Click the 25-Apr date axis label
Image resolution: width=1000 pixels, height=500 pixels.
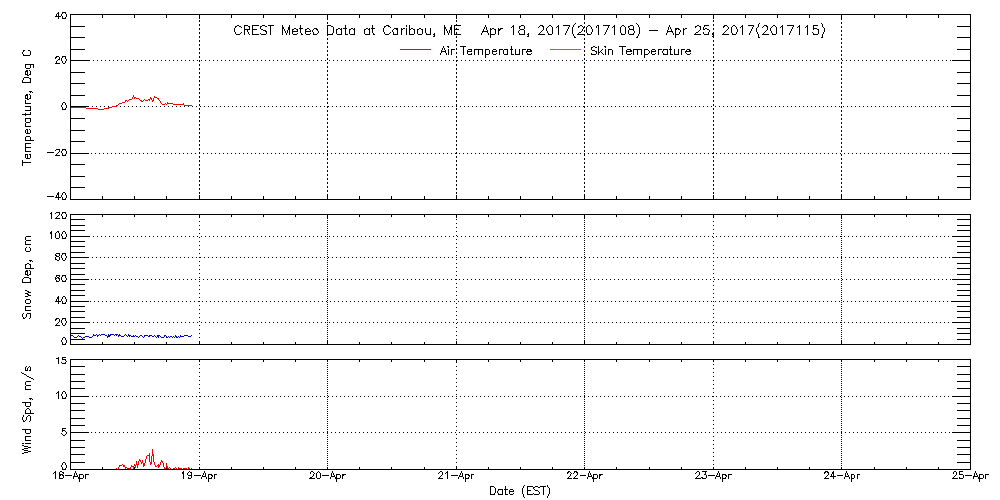(x=970, y=475)
